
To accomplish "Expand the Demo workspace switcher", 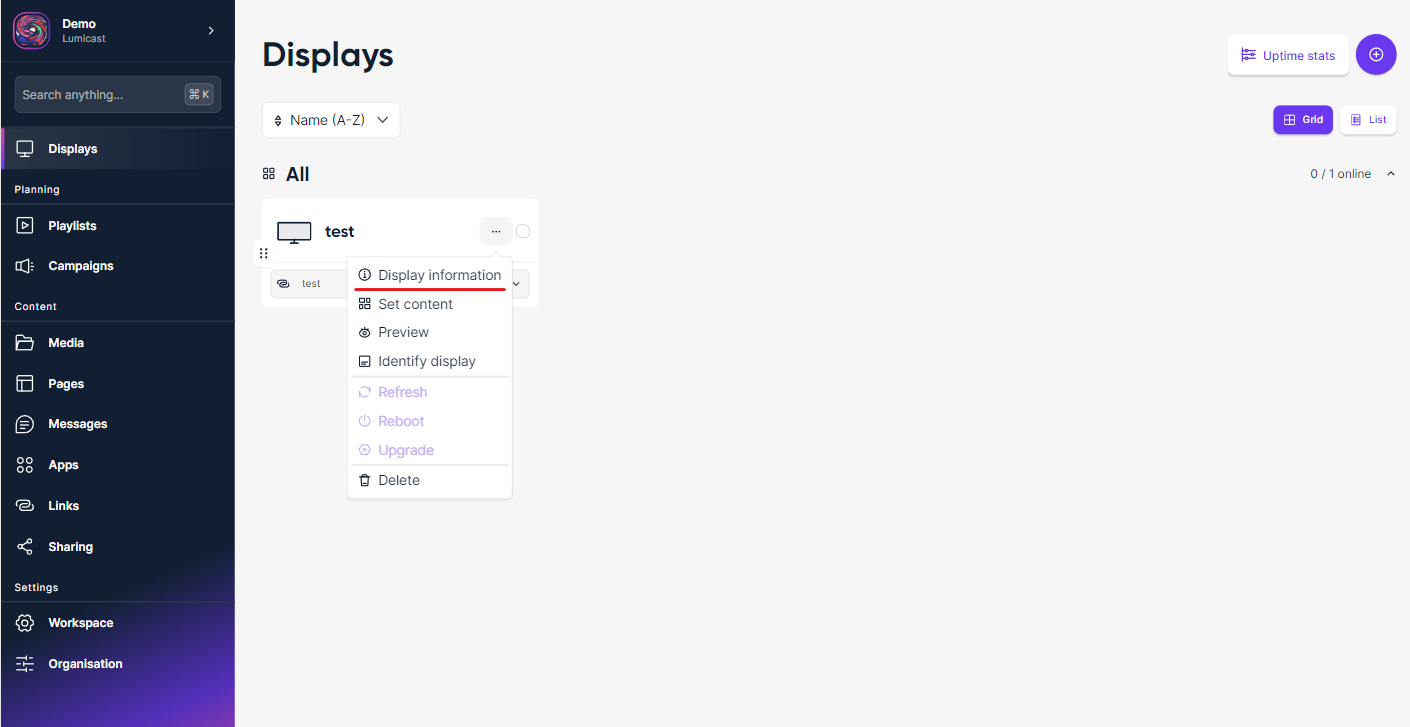I will pyautogui.click(x=211, y=31).
